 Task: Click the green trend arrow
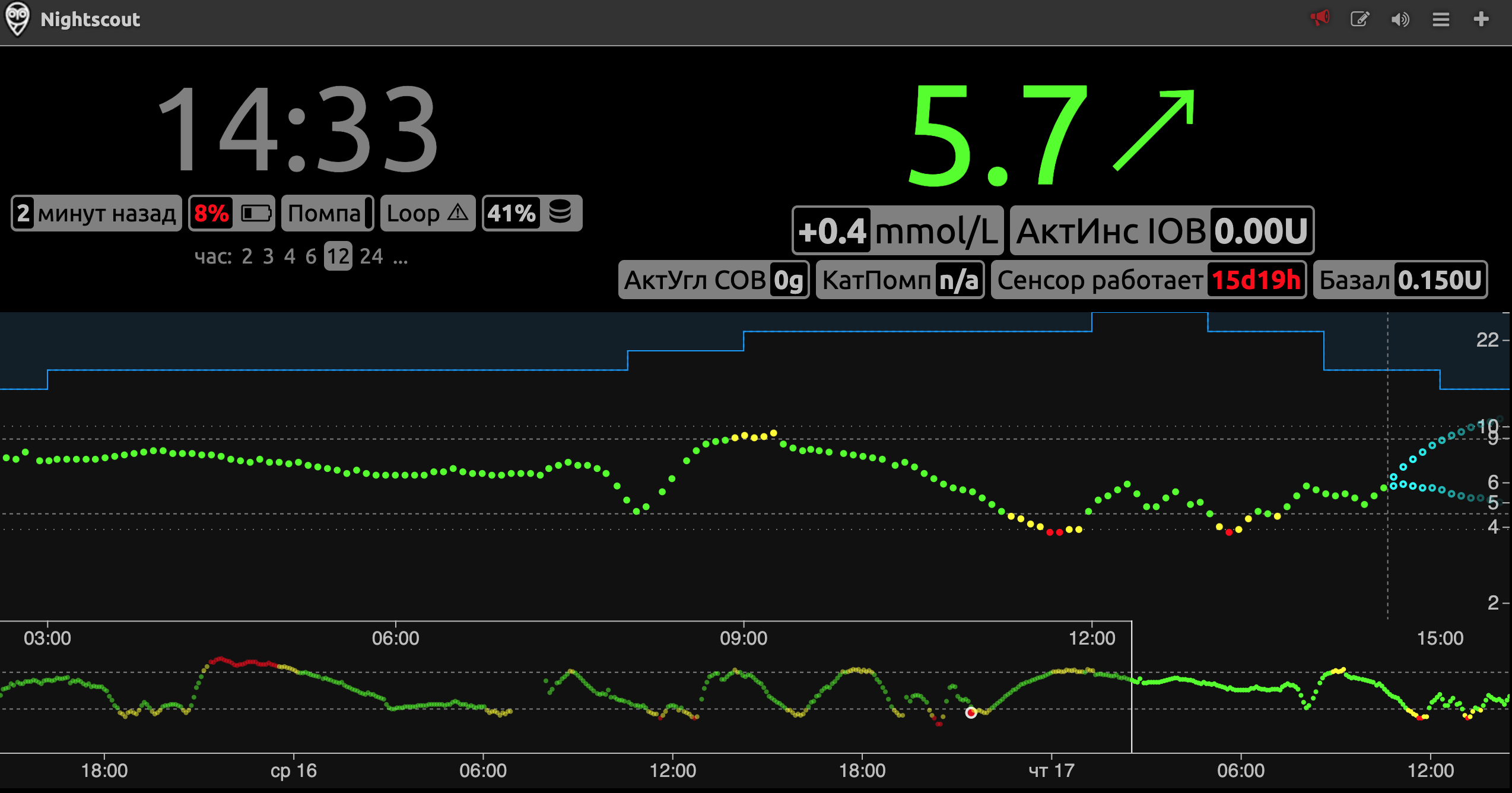(1154, 131)
